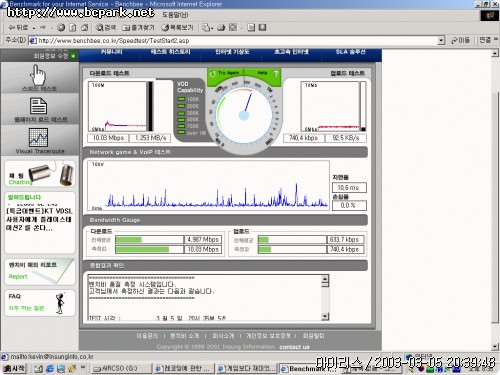Click the 0.0 % loss value

pos(349,206)
